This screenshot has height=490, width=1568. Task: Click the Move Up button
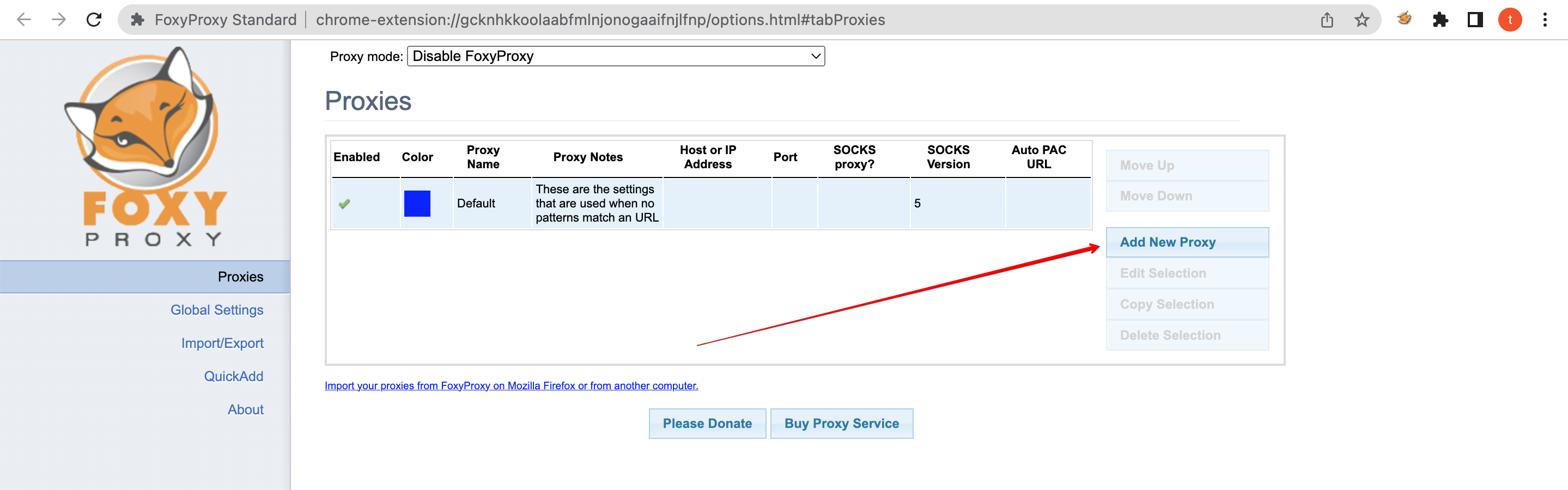[x=1187, y=166]
